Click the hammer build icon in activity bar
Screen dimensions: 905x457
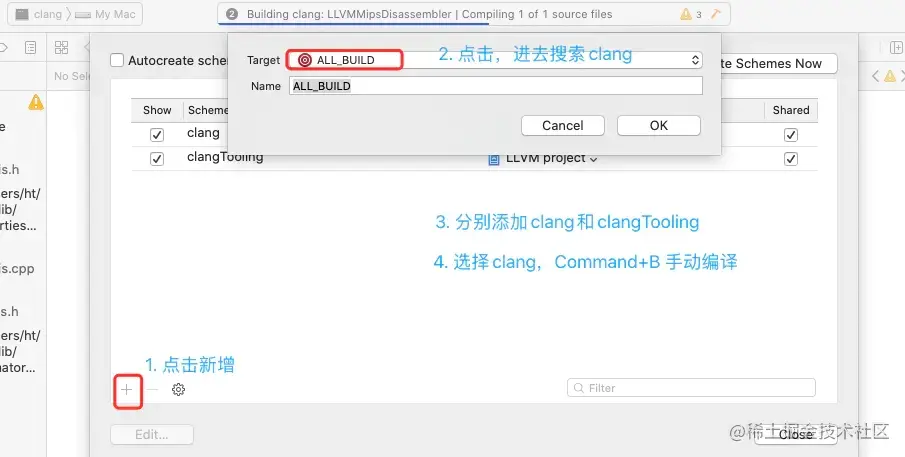[716, 14]
